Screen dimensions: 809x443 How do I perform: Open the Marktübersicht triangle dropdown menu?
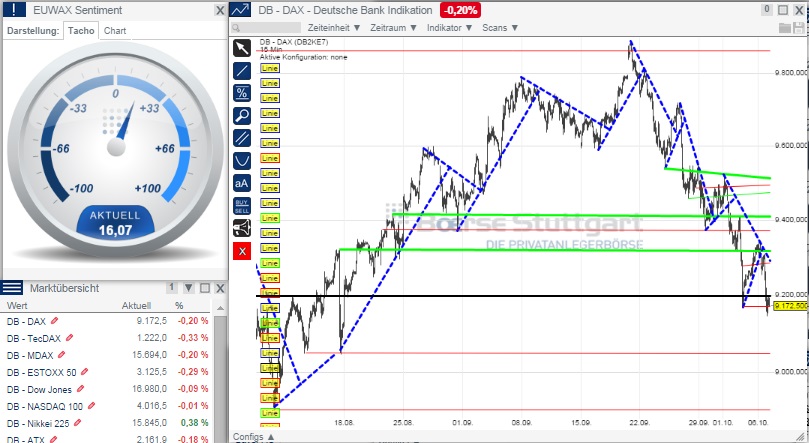188,288
